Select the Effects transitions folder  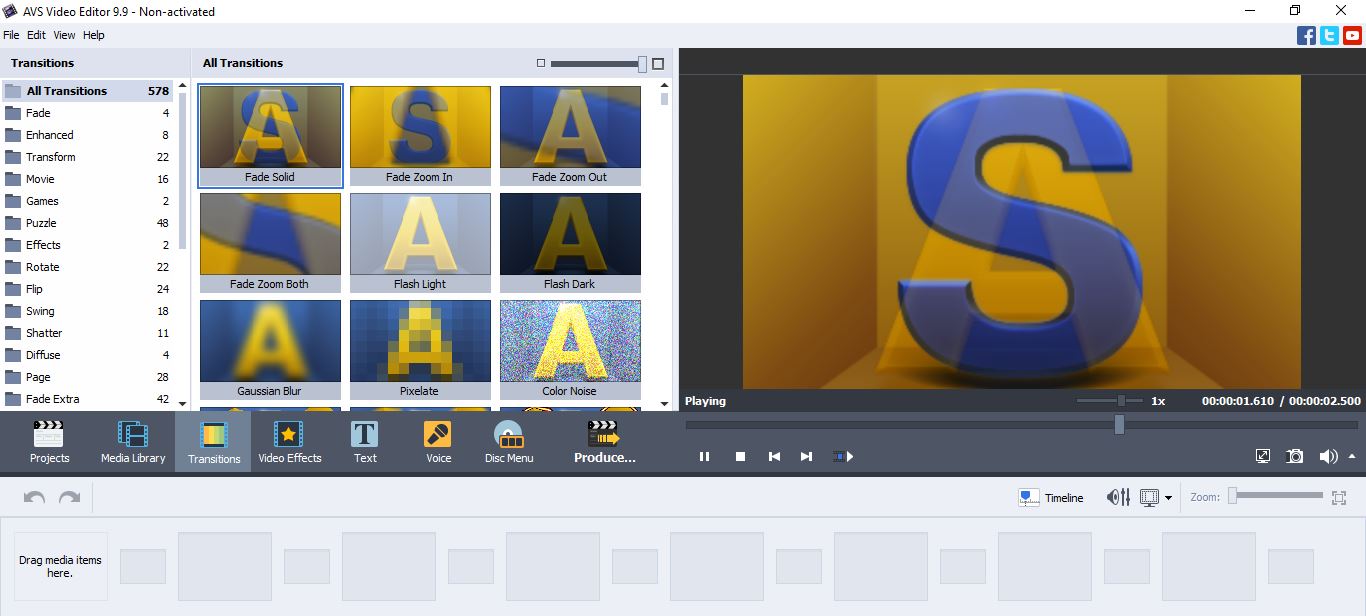(87, 245)
